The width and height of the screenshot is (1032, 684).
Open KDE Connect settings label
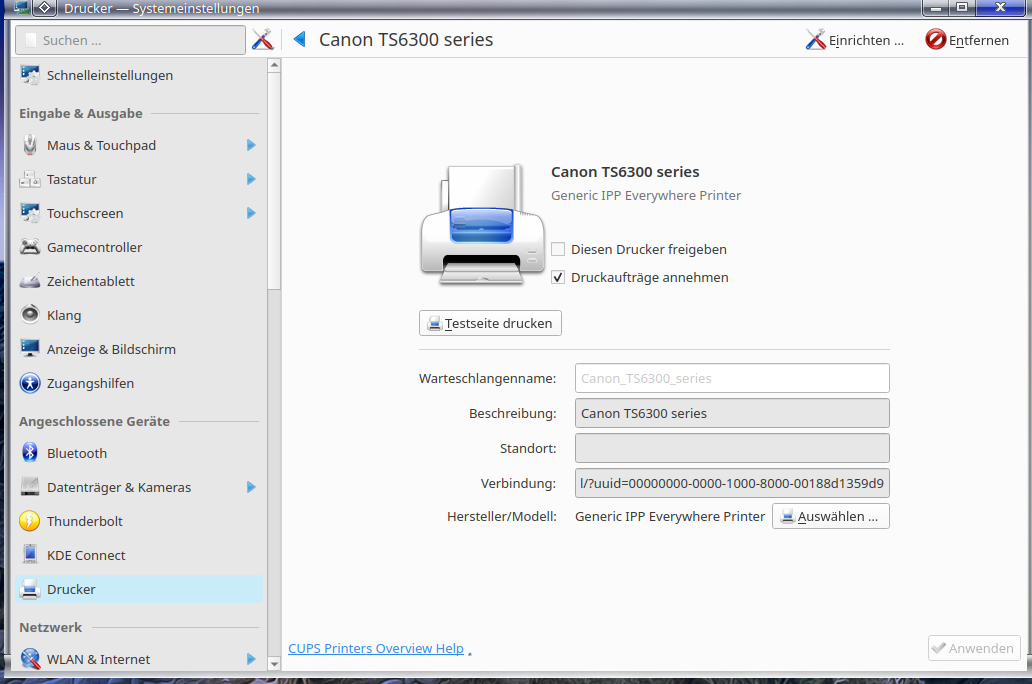pyautogui.click(x=86, y=555)
